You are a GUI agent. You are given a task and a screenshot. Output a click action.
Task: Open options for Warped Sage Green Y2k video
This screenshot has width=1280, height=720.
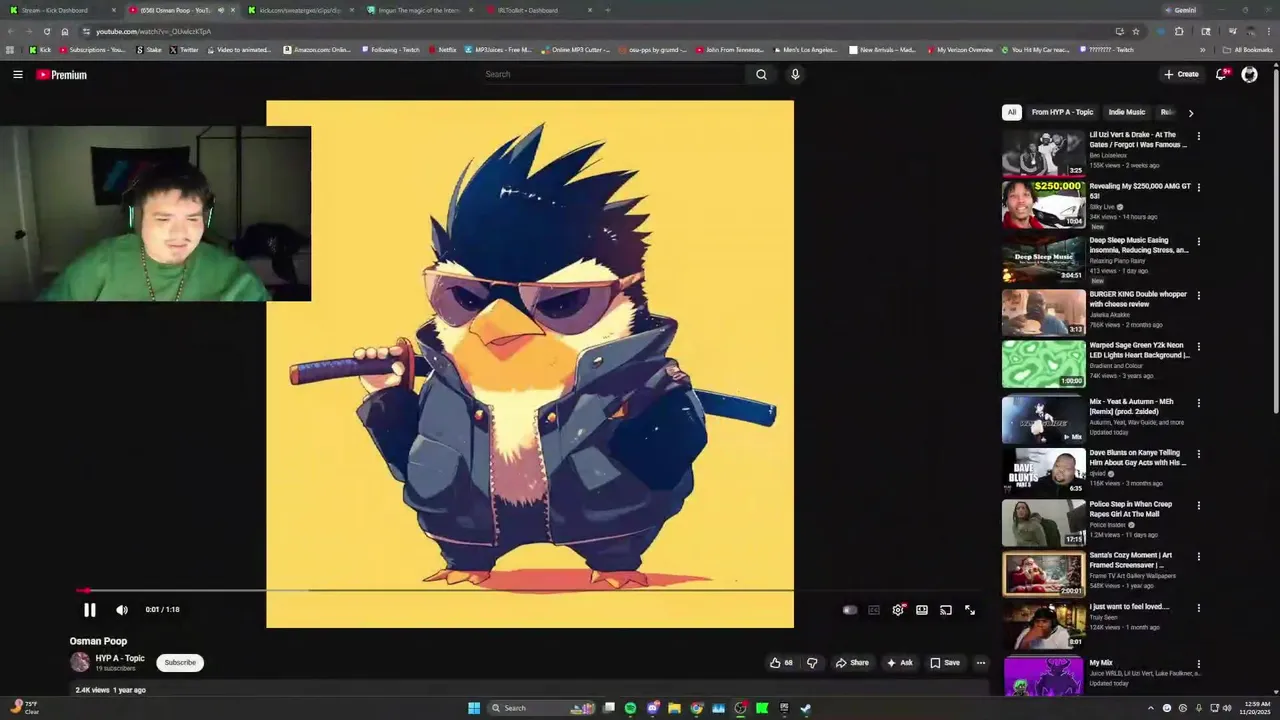click(x=1199, y=346)
